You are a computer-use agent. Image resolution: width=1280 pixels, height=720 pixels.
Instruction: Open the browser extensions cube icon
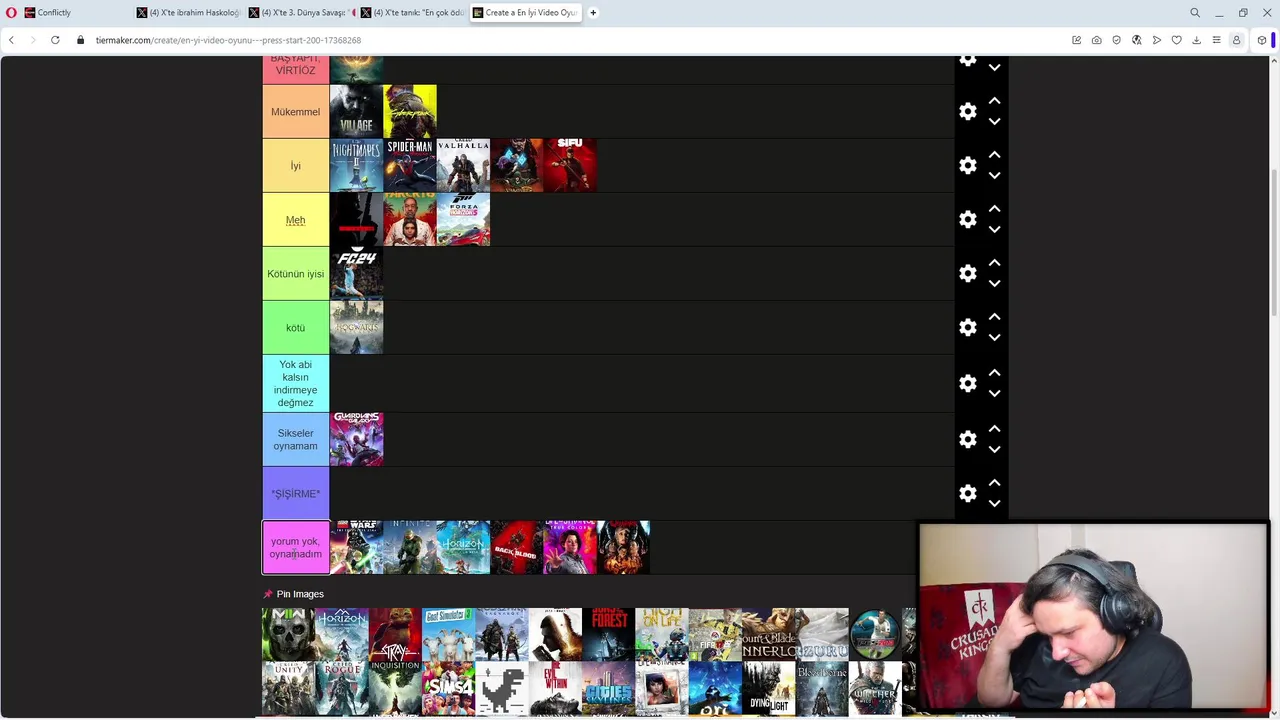click(x=1262, y=40)
